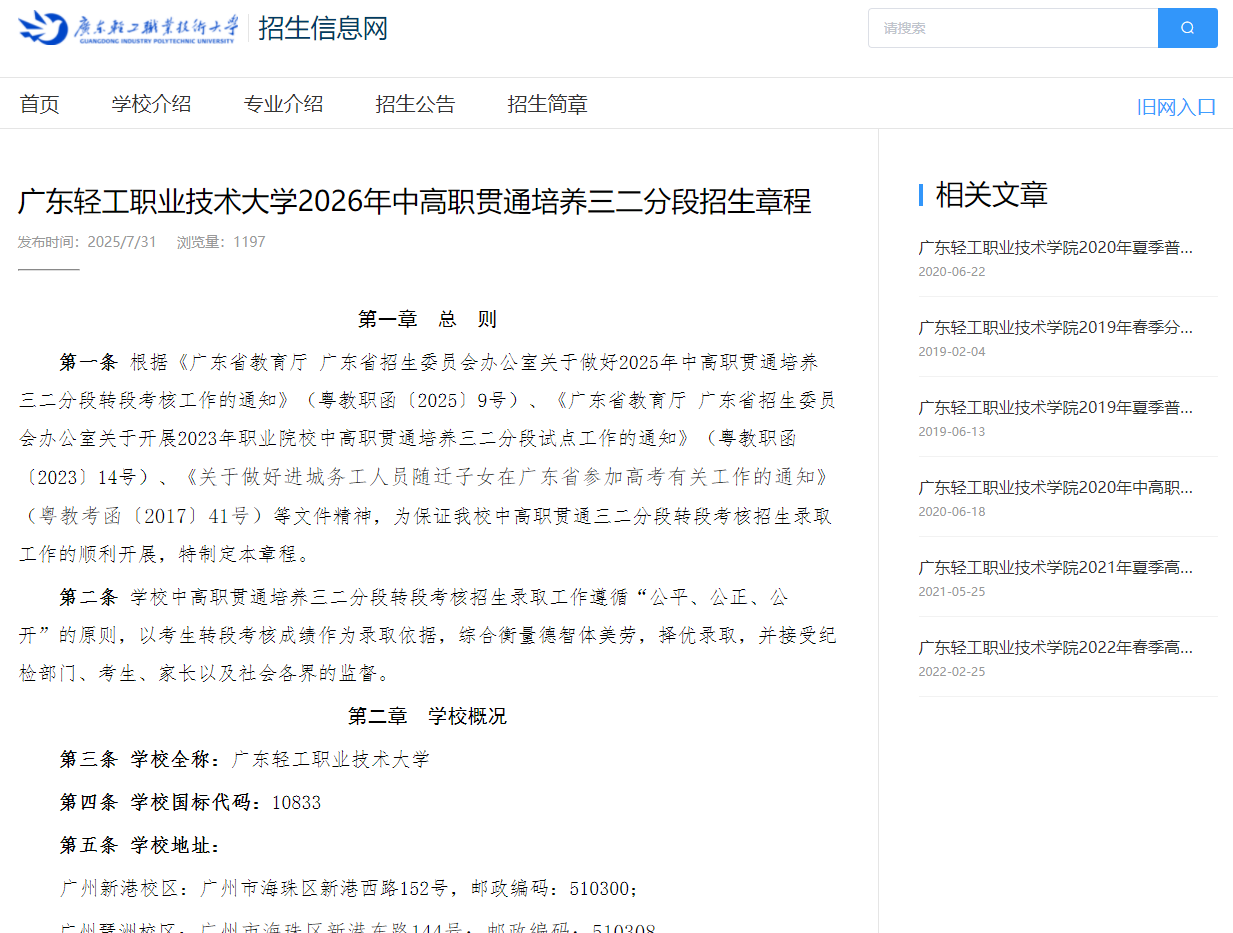
Task: Click the date 2020-06-22 under first article
Action: (x=948, y=271)
